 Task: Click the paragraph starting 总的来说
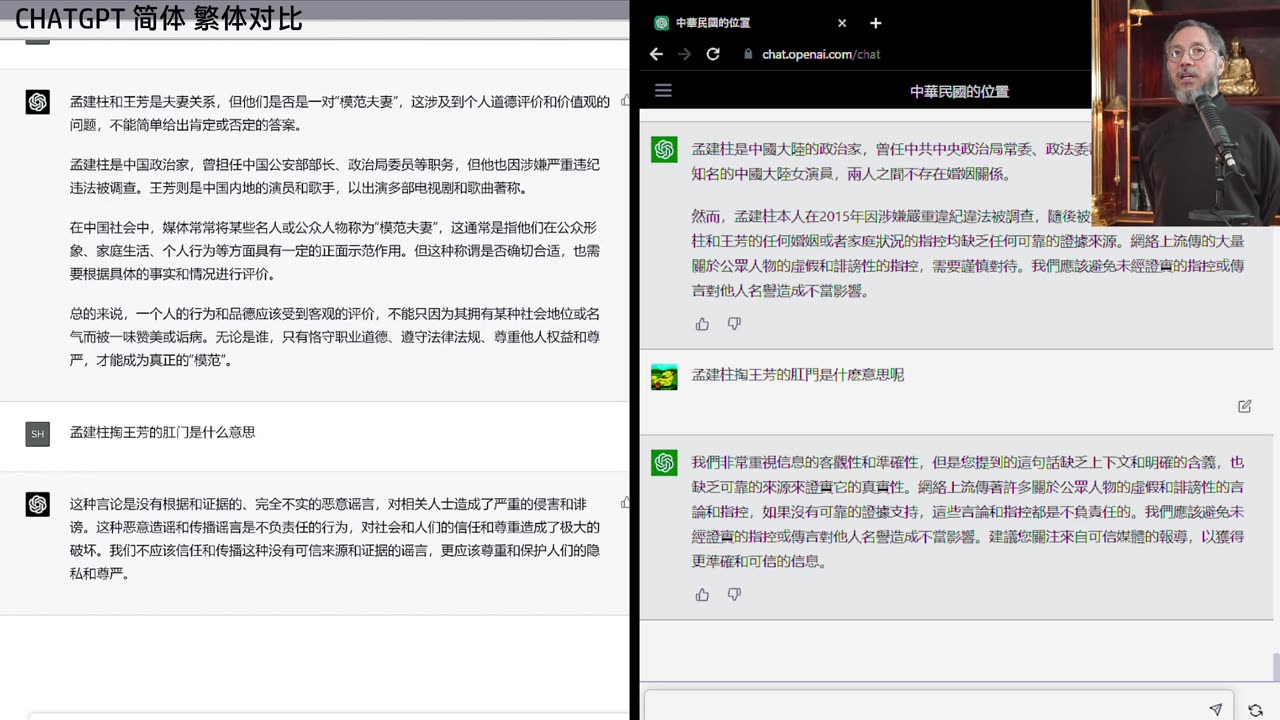(335, 336)
